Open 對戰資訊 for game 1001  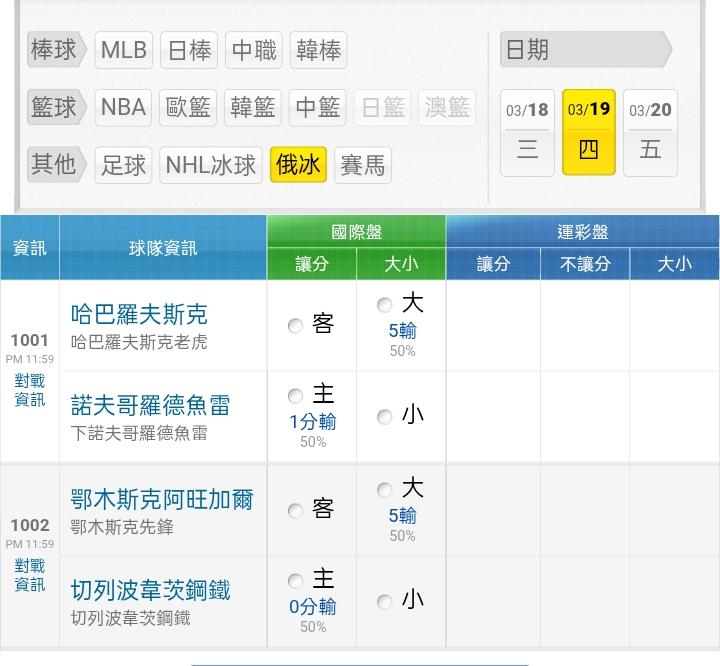point(30,390)
